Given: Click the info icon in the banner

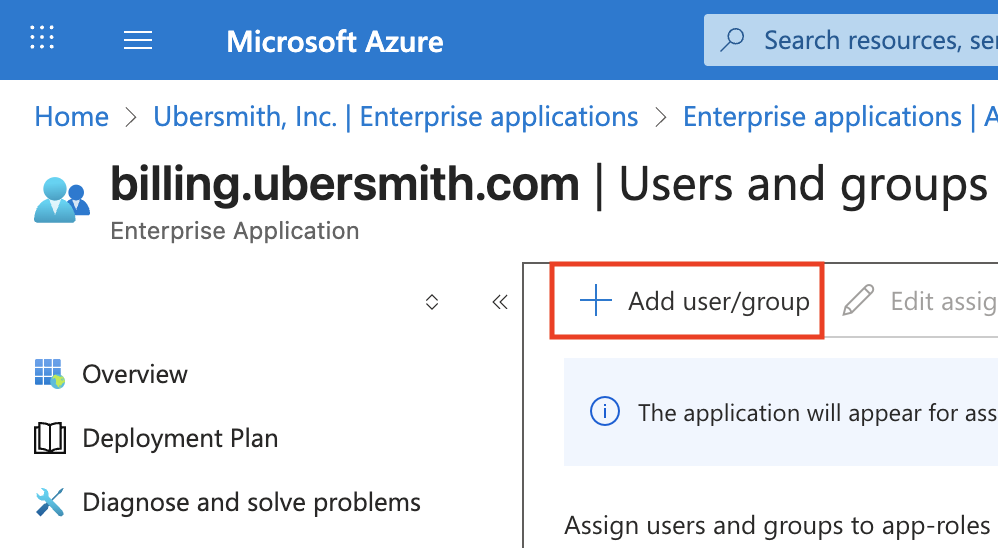Looking at the screenshot, I should (x=604, y=412).
